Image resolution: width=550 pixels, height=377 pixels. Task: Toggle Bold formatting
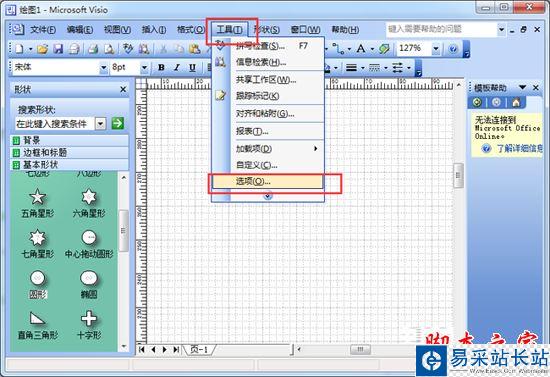[x=161, y=67]
